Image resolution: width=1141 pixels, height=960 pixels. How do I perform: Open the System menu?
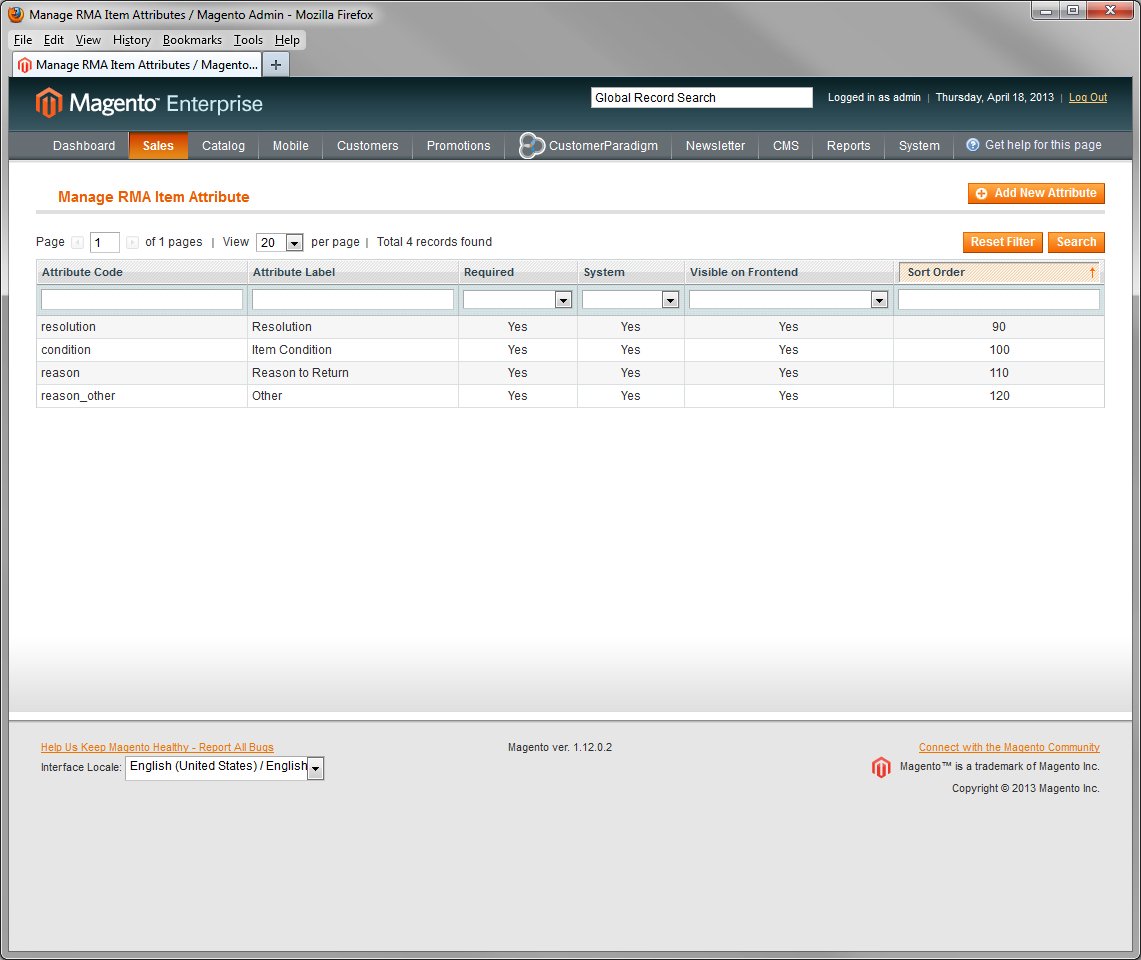pyautogui.click(x=919, y=146)
